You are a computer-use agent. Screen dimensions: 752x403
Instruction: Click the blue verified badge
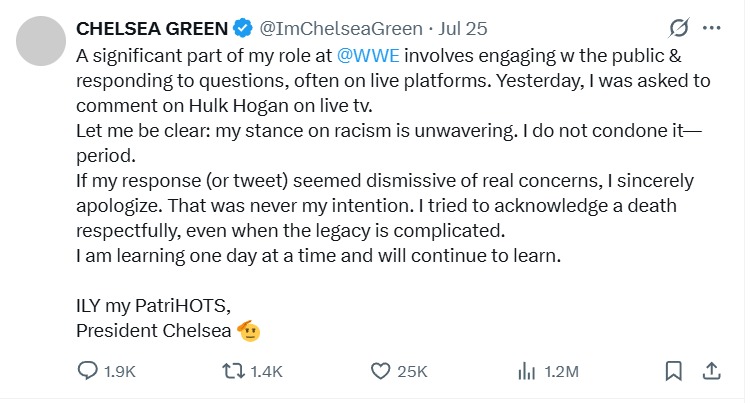[x=243, y=27]
